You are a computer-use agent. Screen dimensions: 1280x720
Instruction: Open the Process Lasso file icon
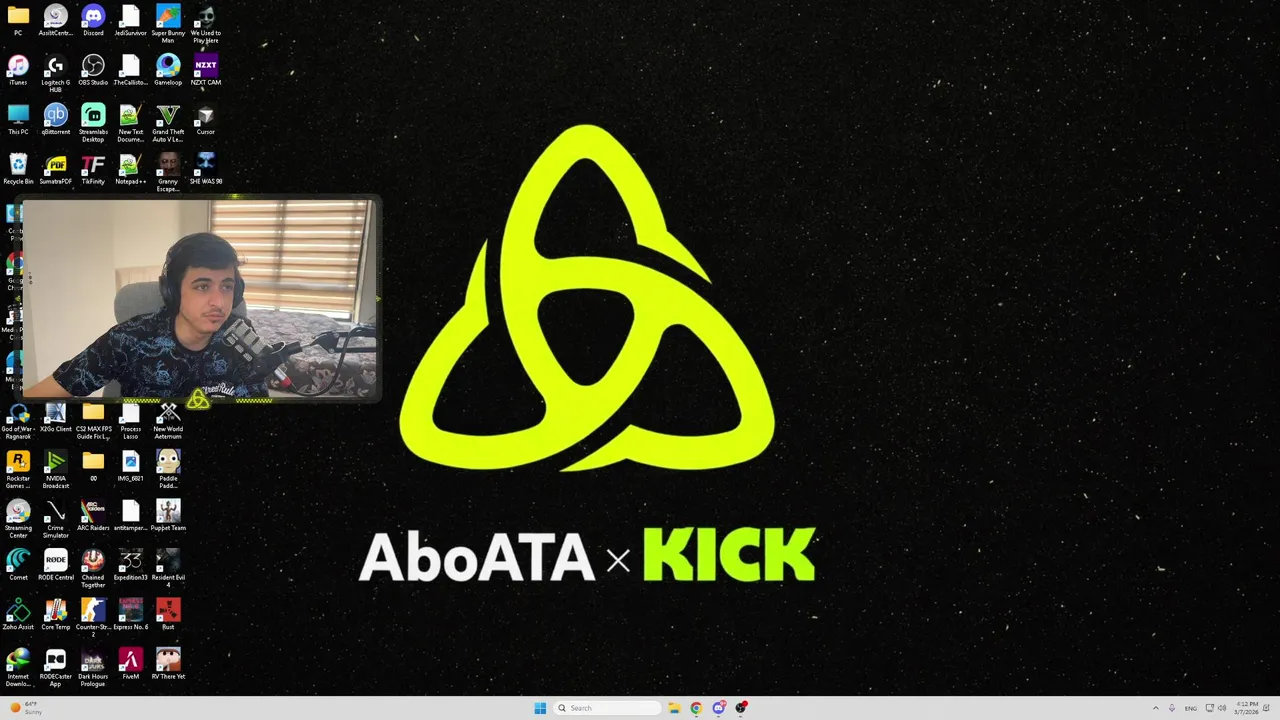pyautogui.click(x=130, y=421)
